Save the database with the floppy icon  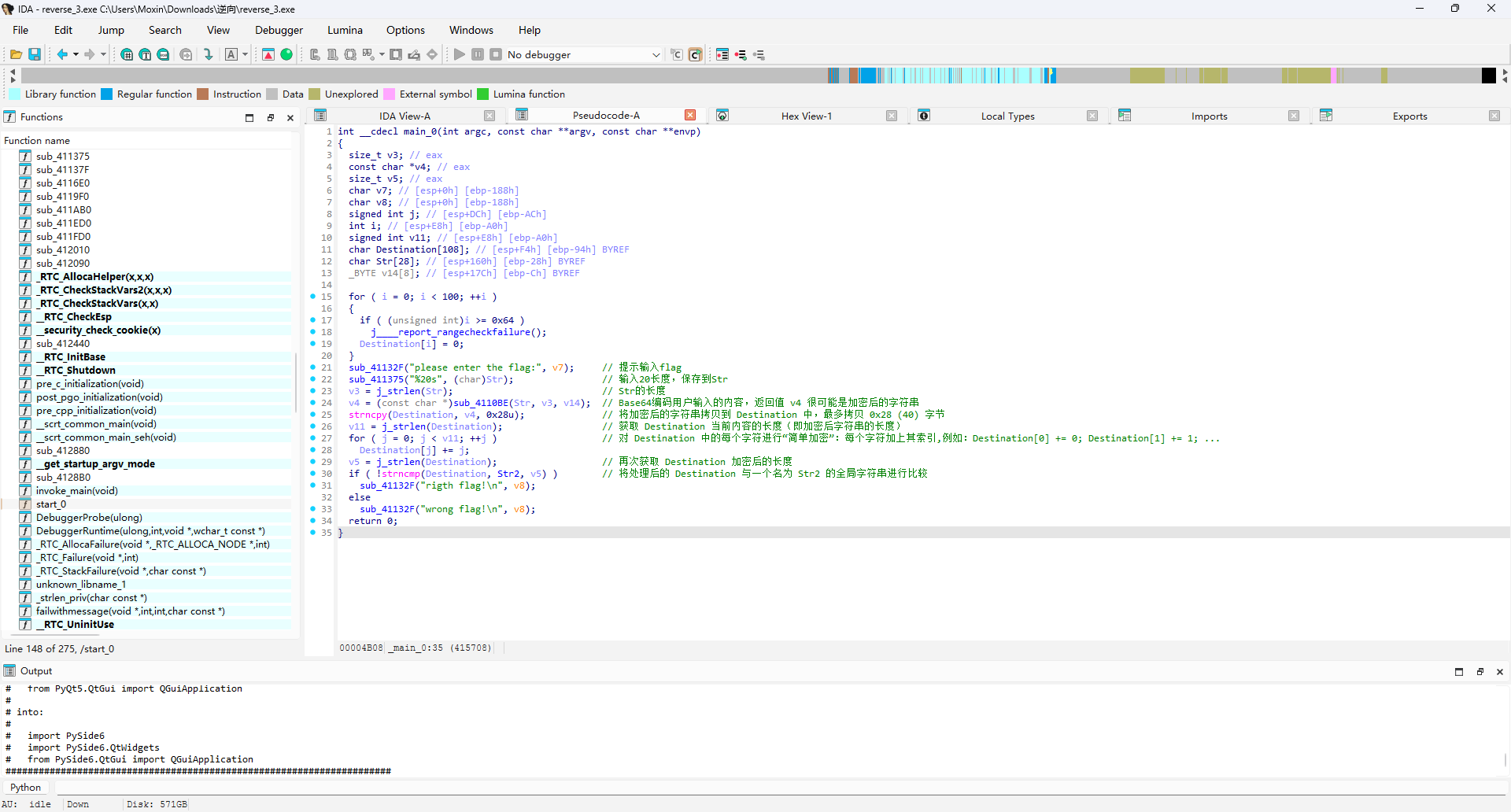35,54
